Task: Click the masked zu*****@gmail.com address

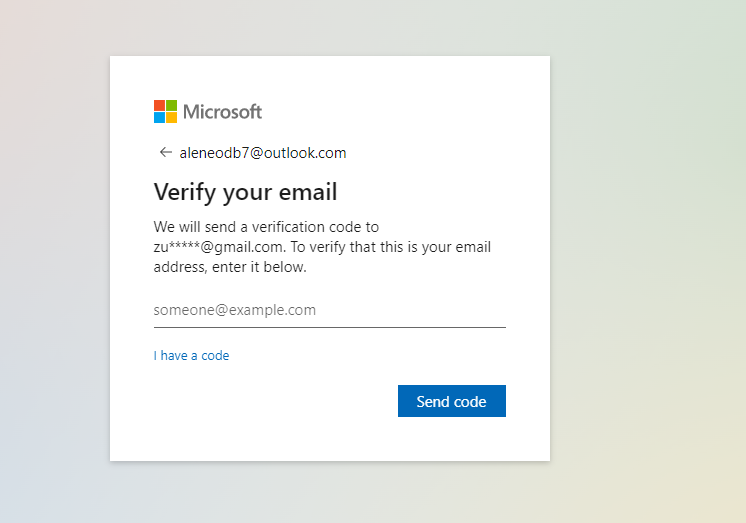Action: (220, 247)
